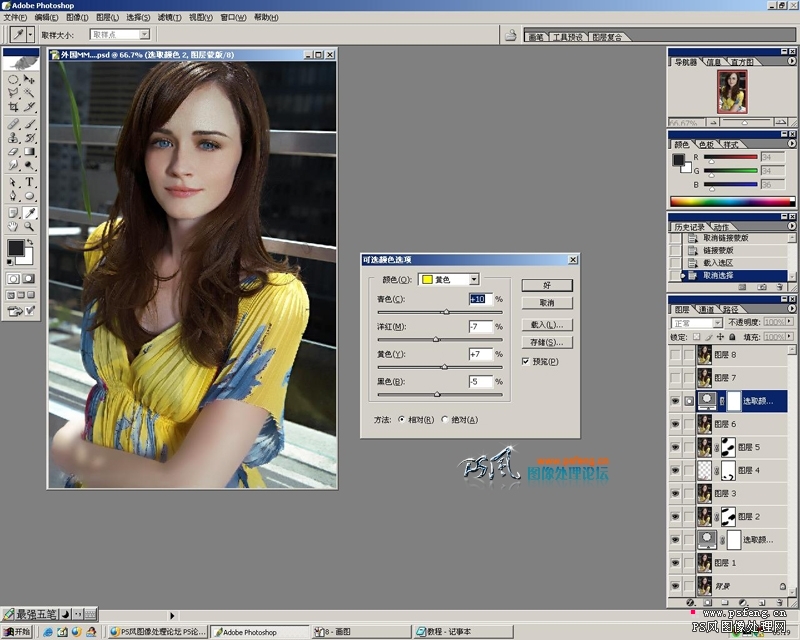
Task: Select the Clone Stamp tool
Action: pyautogui.click(x=13, y=138)
